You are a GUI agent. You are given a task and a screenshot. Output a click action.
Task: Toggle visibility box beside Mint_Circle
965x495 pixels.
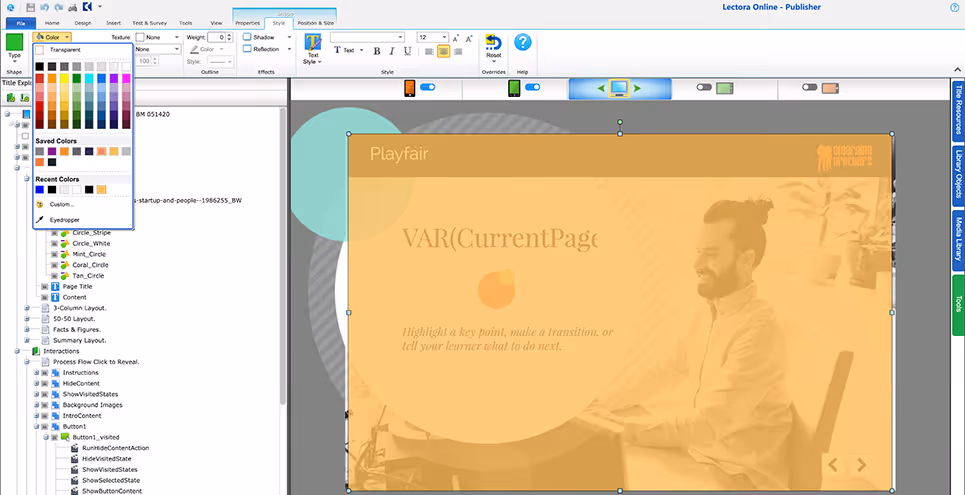click(x=55, y=254)
